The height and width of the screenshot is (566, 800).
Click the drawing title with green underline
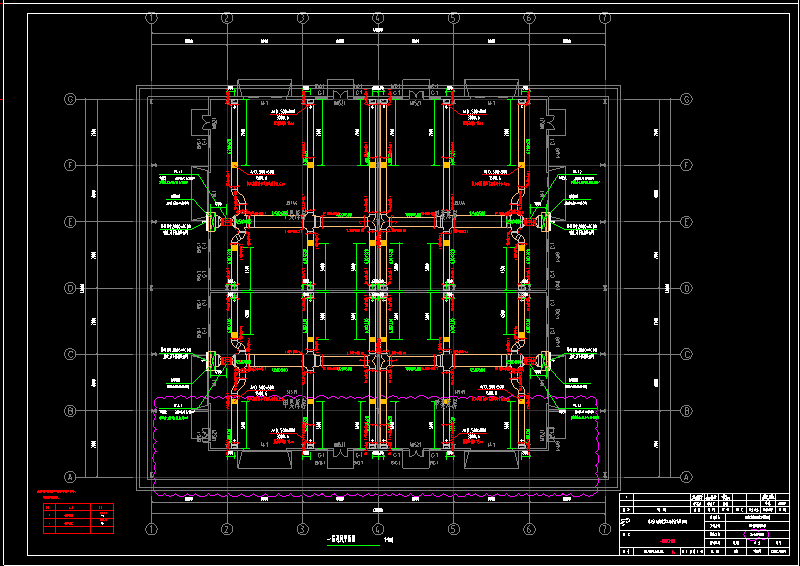[x=343, y=538]
